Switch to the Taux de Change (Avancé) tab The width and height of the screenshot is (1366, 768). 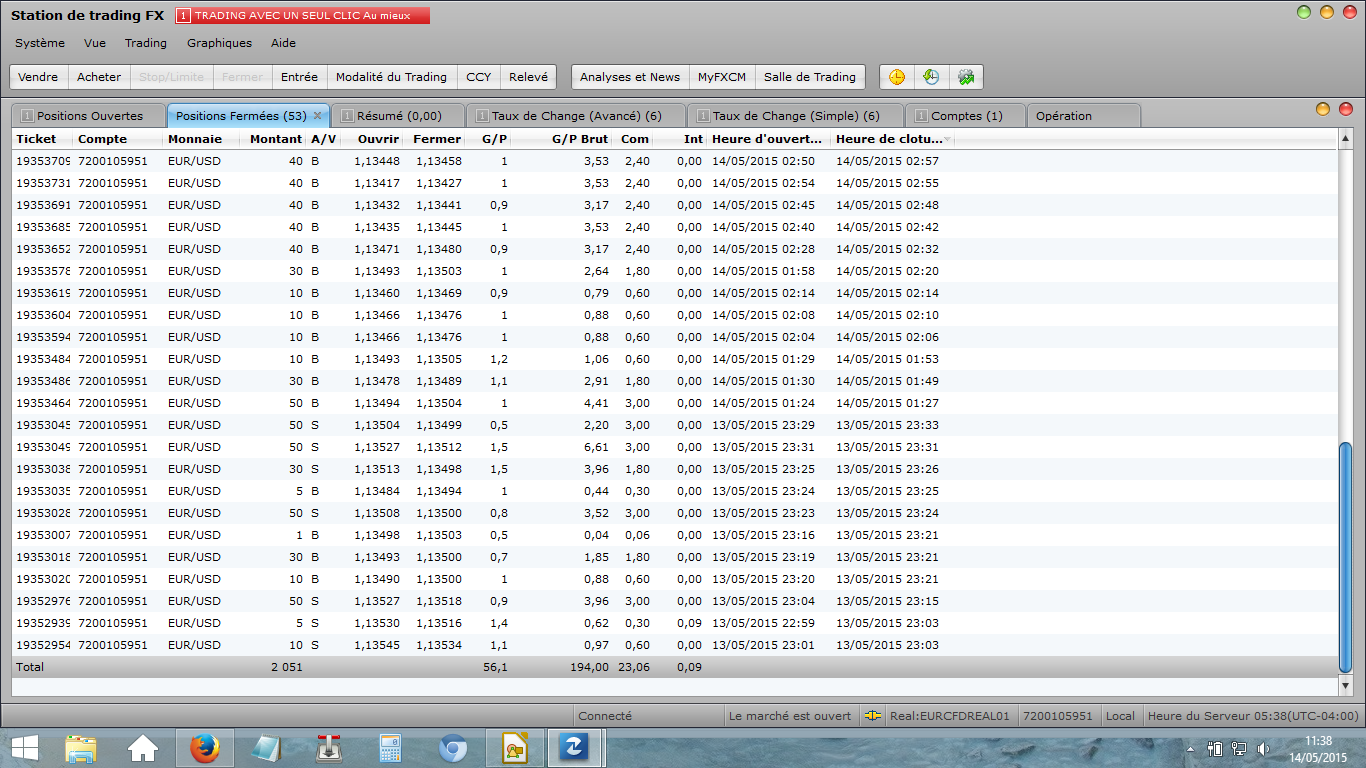(x=576, y=116)
